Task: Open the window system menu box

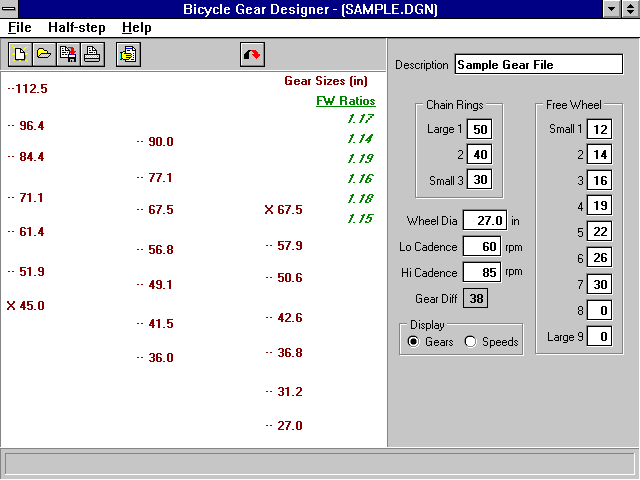Action: [10, 9]
